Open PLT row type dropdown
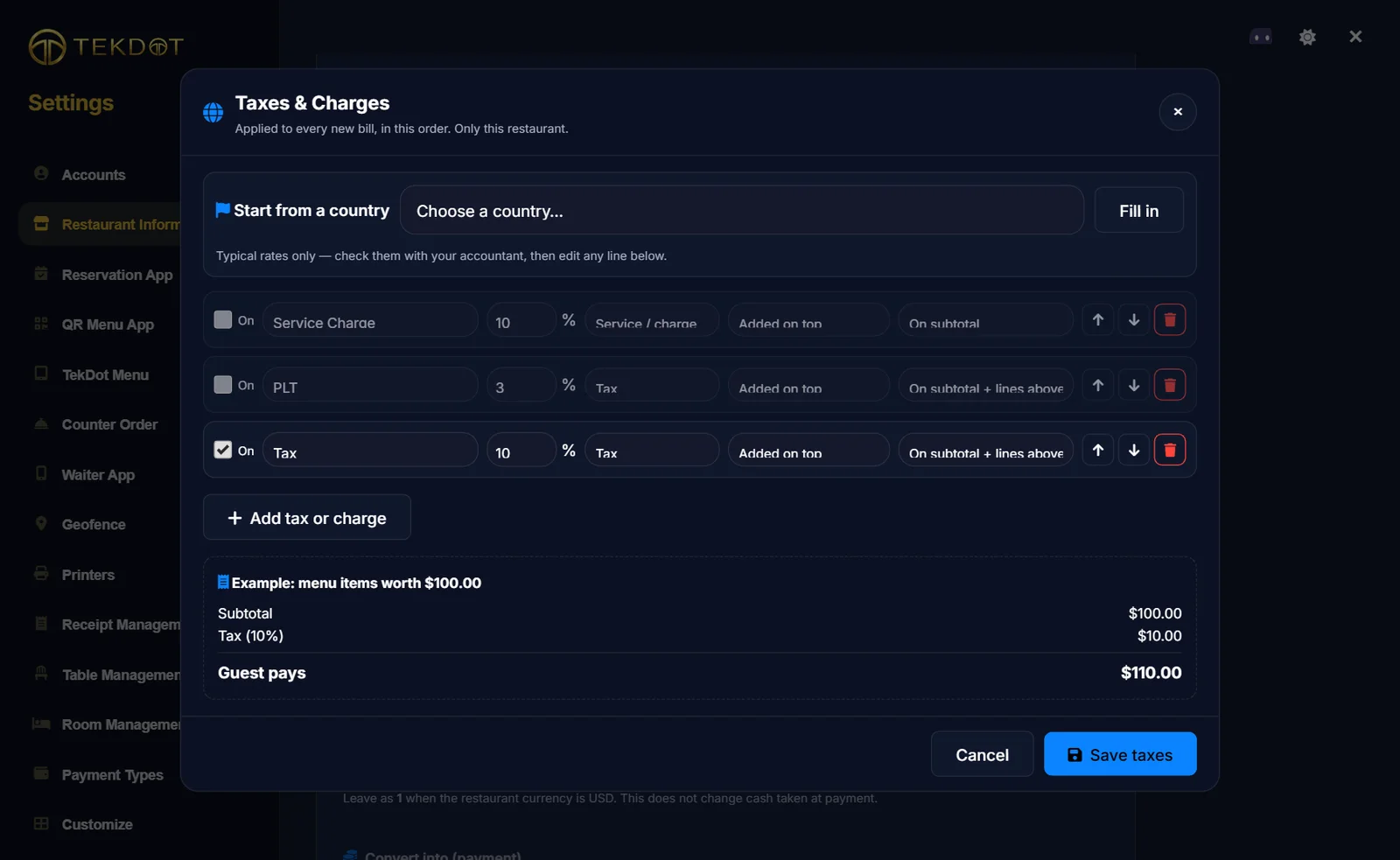The image size is (1400, 860). [652, 385]
